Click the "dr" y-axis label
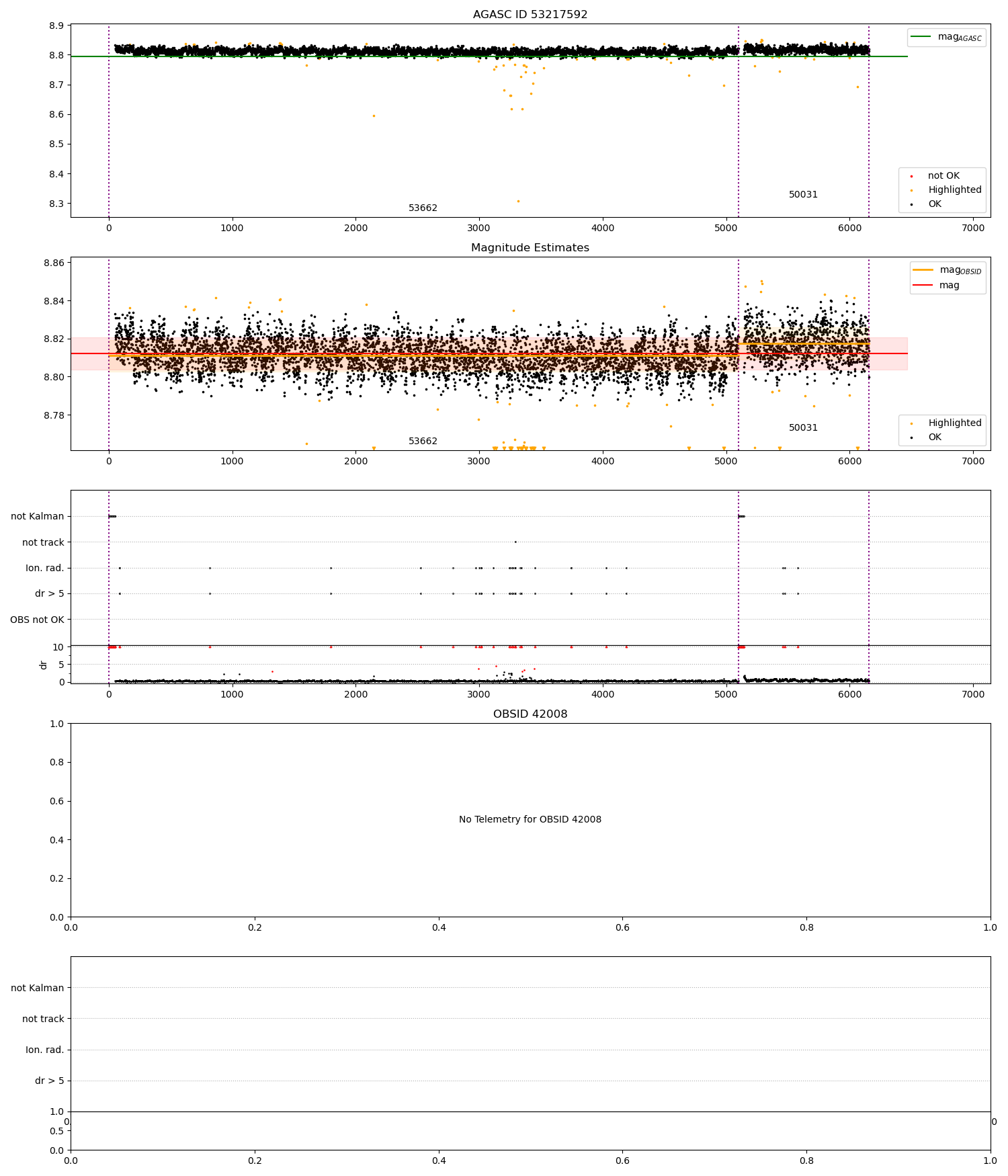Image resolution: width=1008 pixels, height=1176 pixels. [44, 665]
